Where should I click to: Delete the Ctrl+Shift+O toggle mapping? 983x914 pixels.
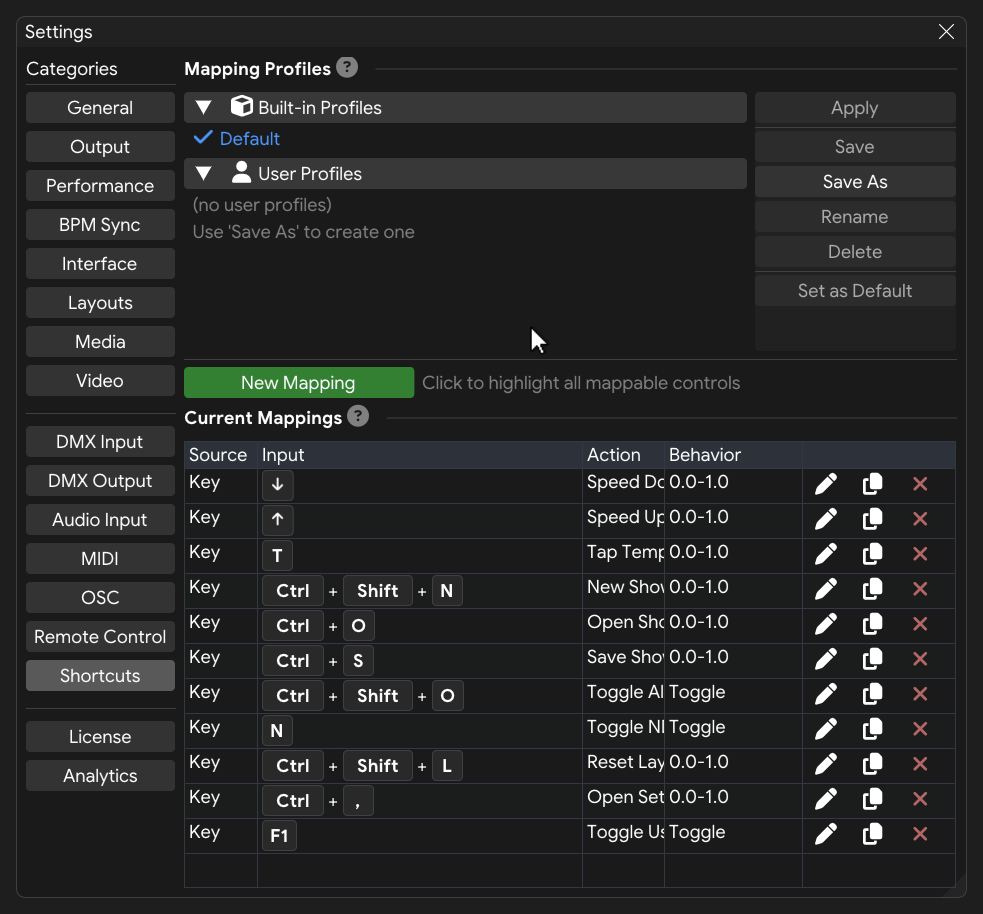[x=920, y=695]
